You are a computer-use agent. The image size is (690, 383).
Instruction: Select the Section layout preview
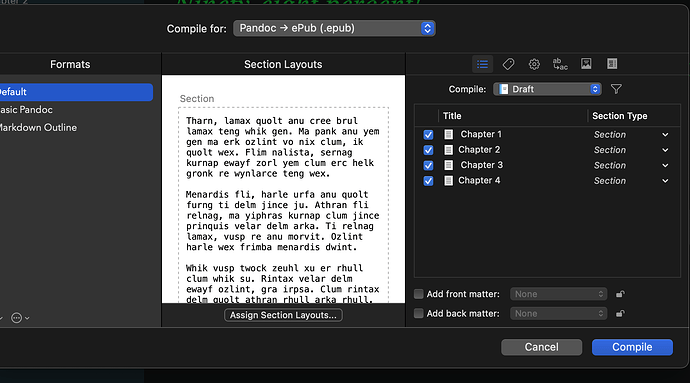pos(283,205)
